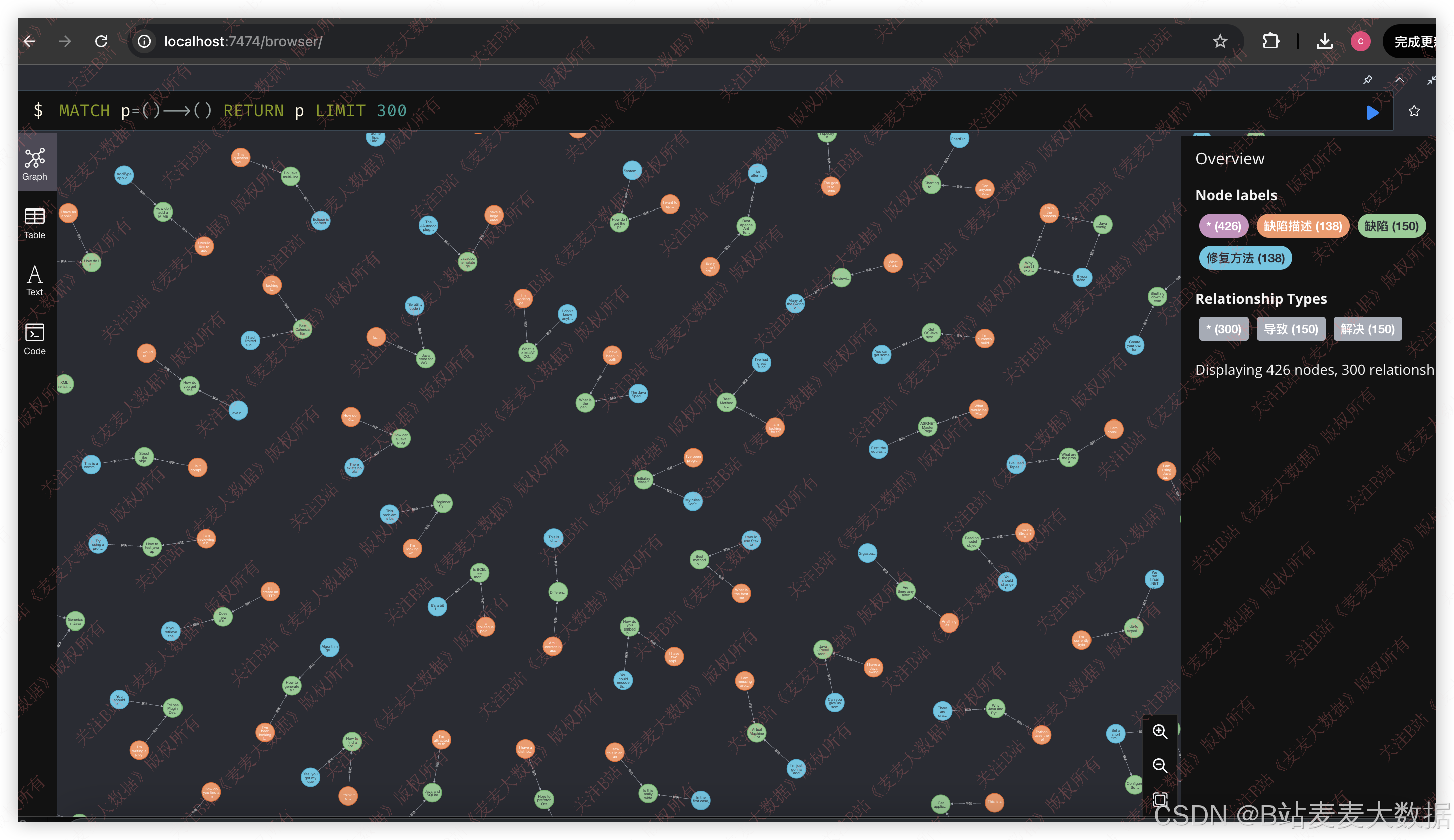Collapse the result frame using the chevron
1454x840 pixels.
point(1400,80)
